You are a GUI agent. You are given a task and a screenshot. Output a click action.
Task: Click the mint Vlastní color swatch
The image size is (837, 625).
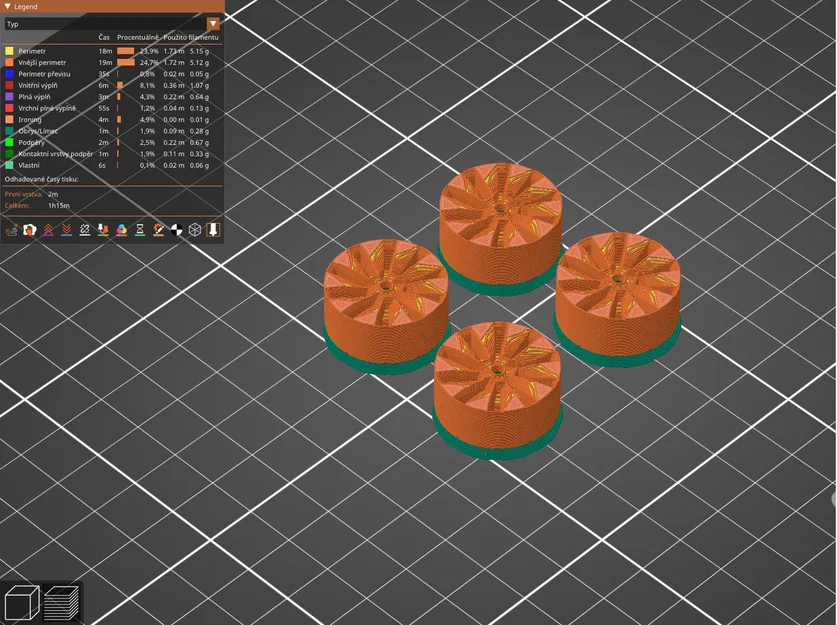(x=9, y=165)
